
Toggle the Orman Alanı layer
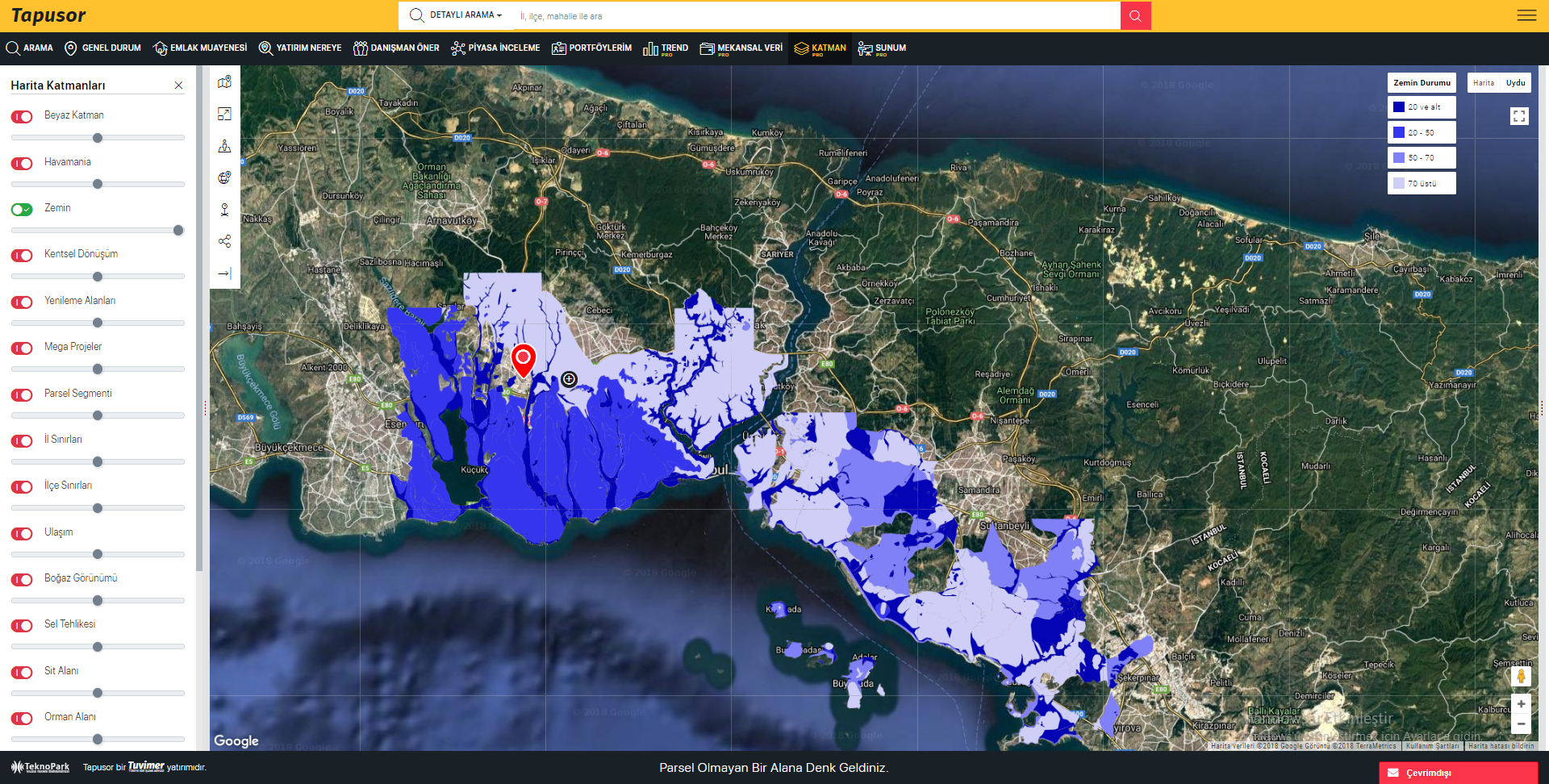click(22, 719)
